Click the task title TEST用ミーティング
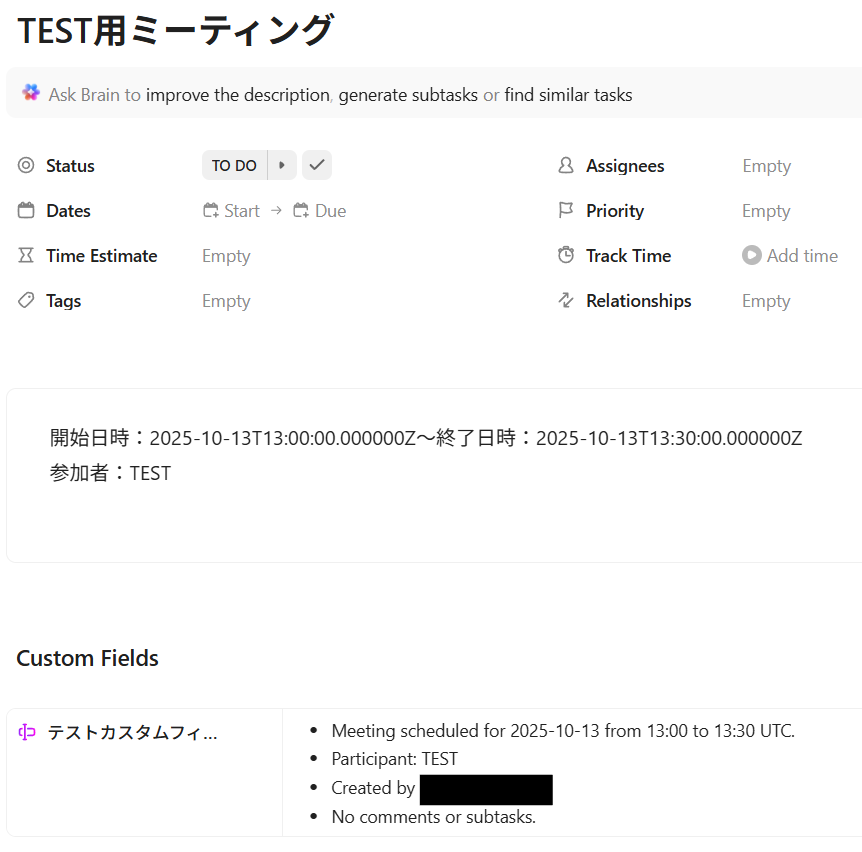The height and width of the screenshot is (852, 862). 175,32
